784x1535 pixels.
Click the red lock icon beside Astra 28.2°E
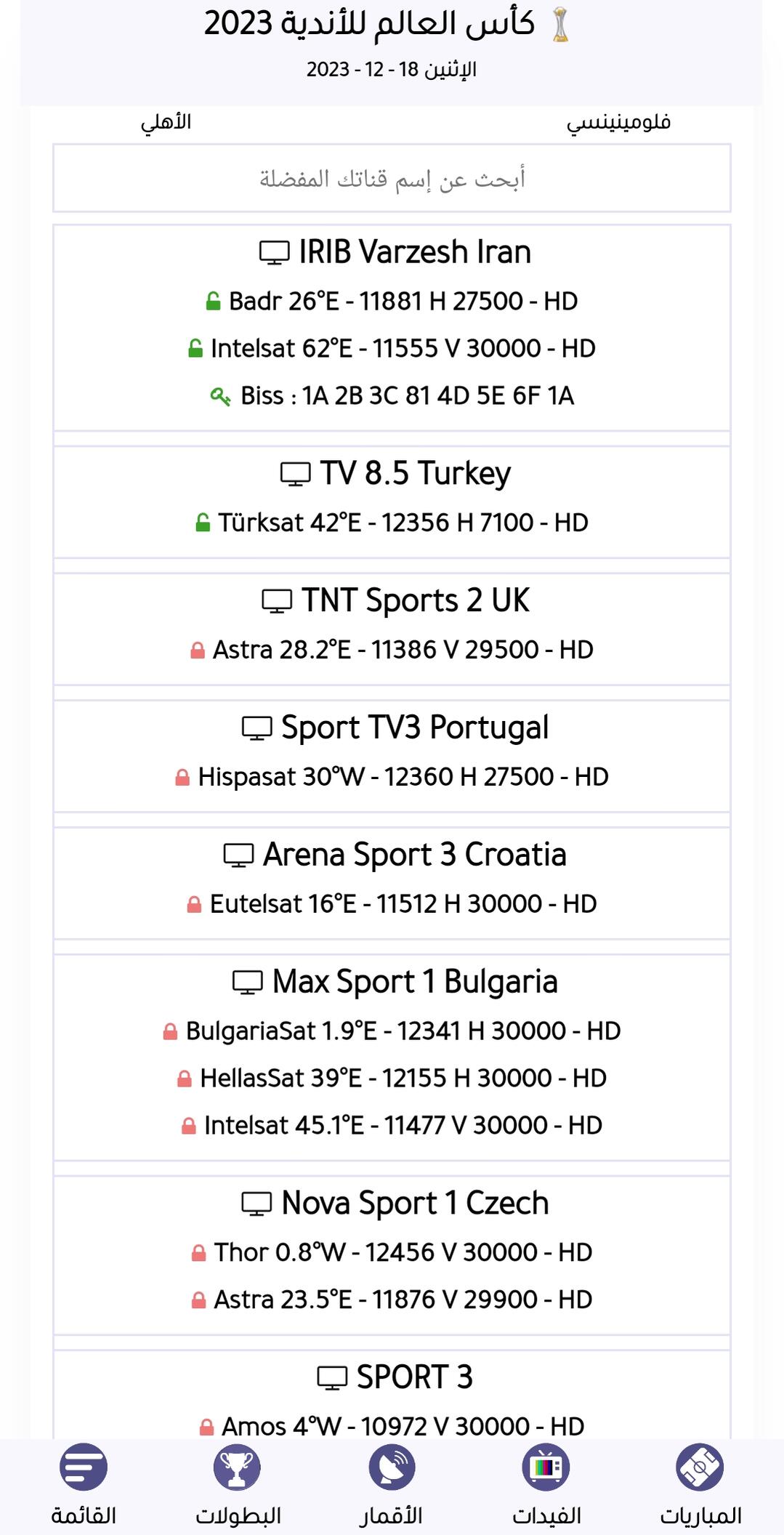[x=198, y=650]
